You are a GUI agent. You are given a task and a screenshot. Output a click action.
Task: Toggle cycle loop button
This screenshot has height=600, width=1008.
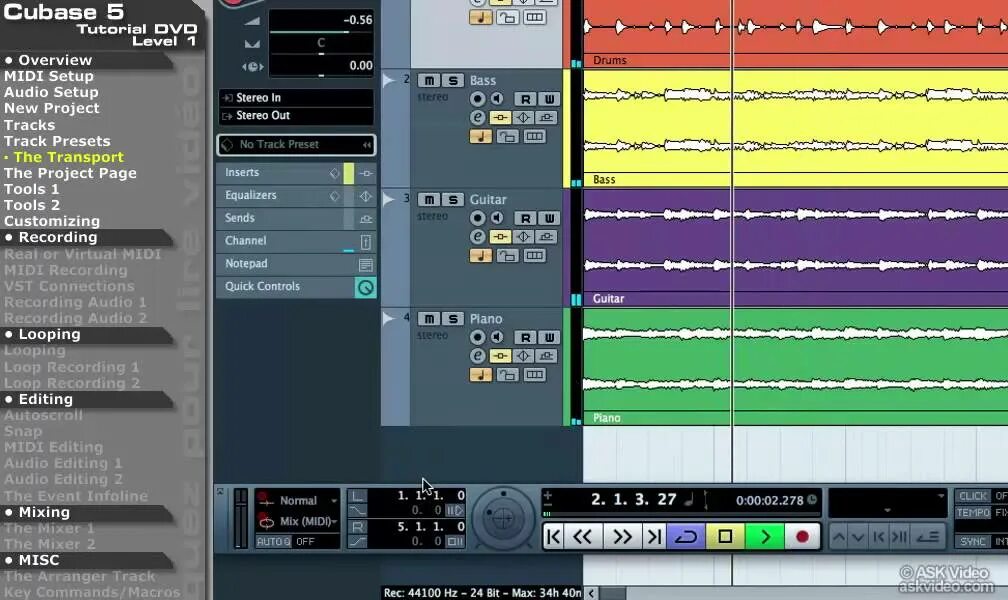[686, 536]
